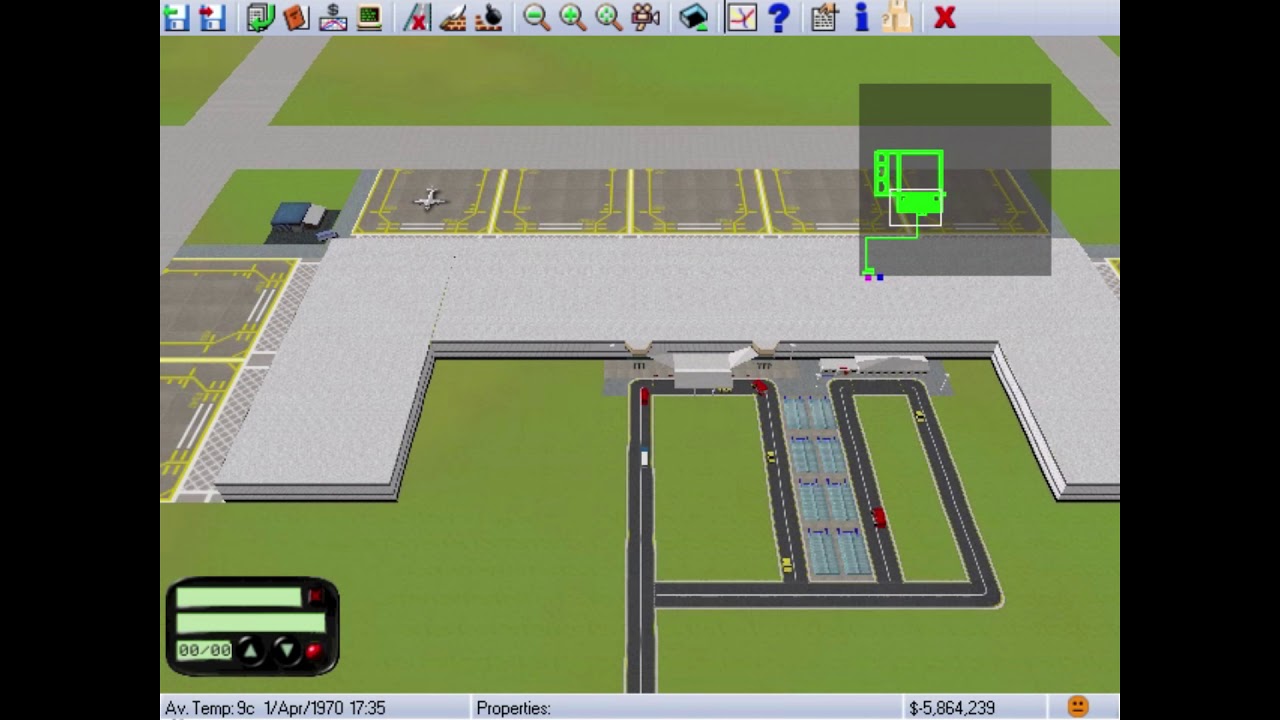
Task: Click the top green pager message line
Action: coord(239,598)
